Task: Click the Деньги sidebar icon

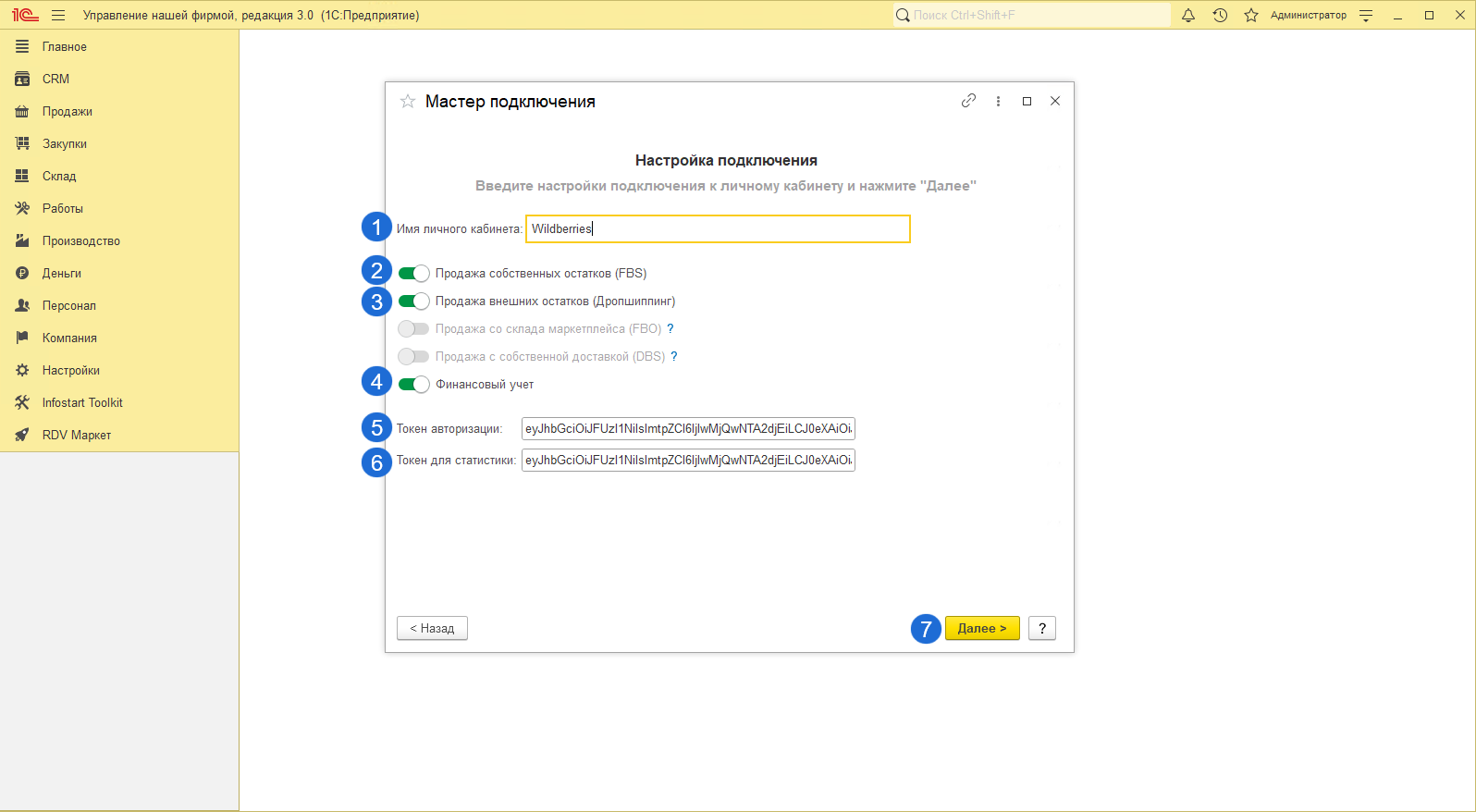Action: 22,273
